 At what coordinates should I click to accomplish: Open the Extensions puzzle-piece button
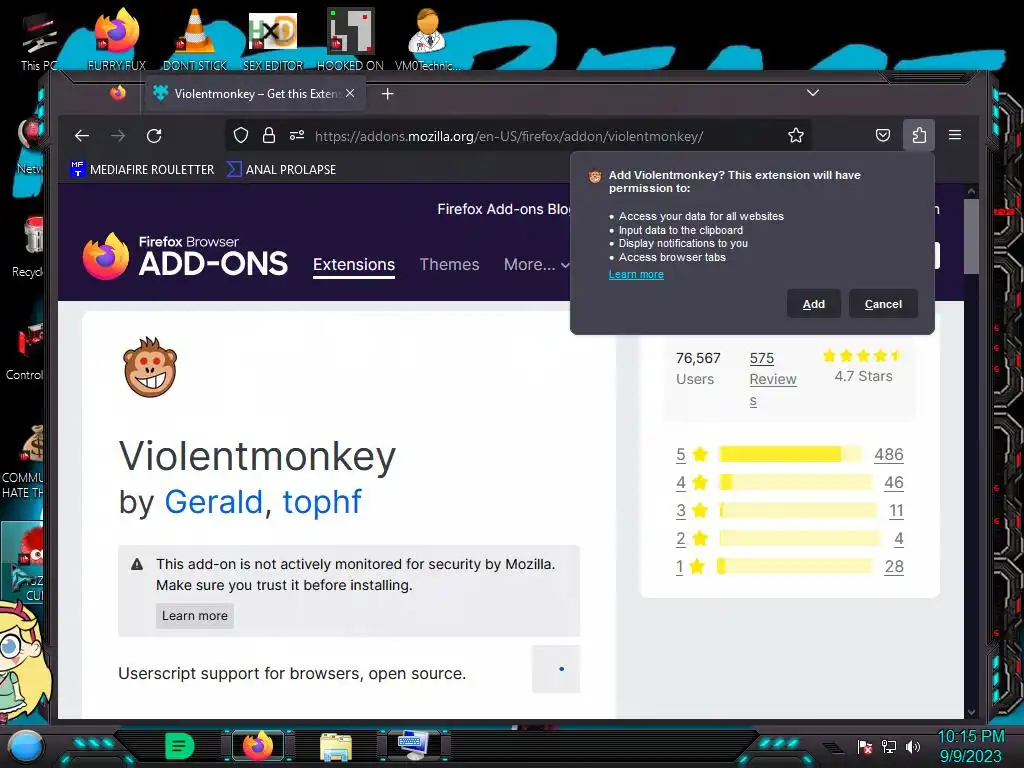tap(919, 135)
